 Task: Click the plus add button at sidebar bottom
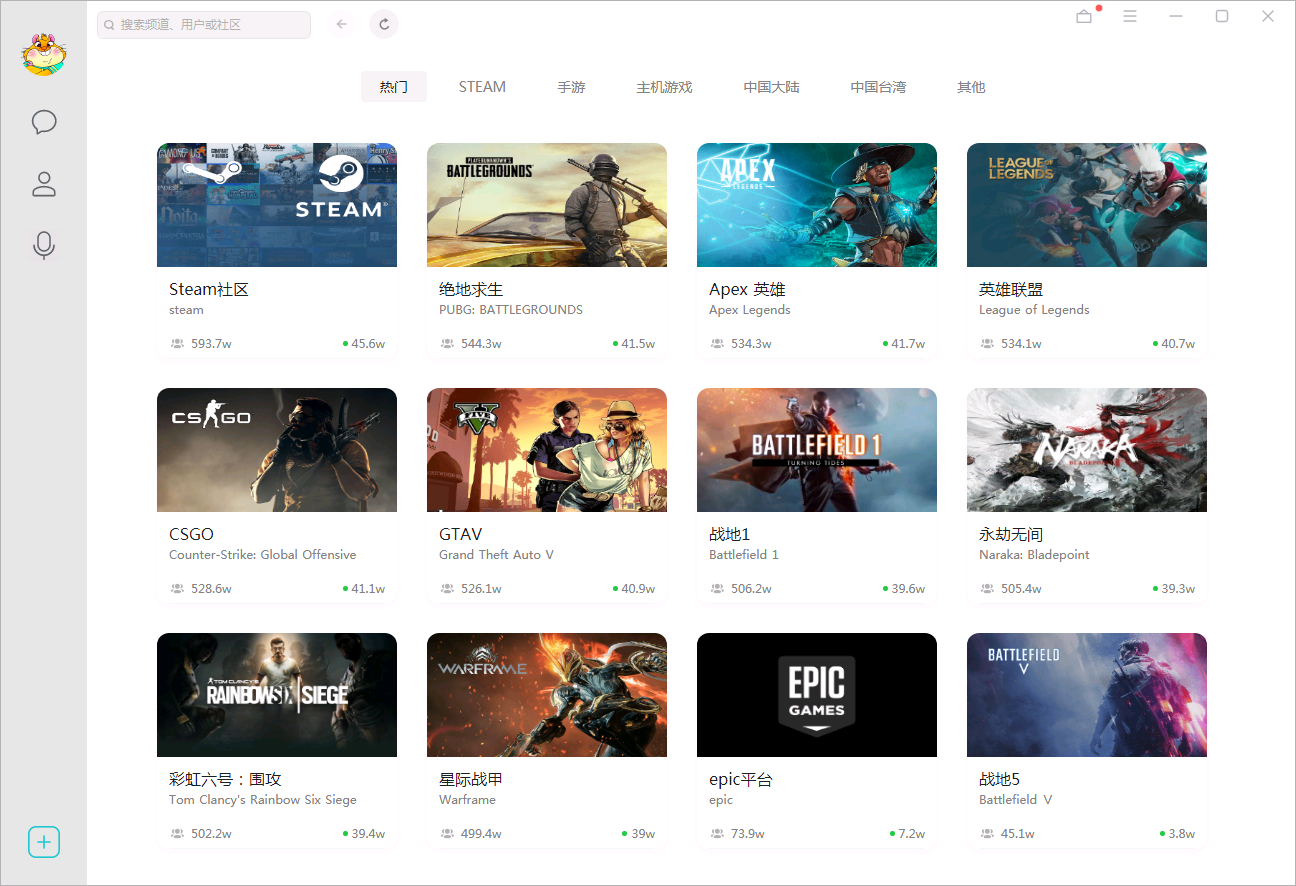44,842
